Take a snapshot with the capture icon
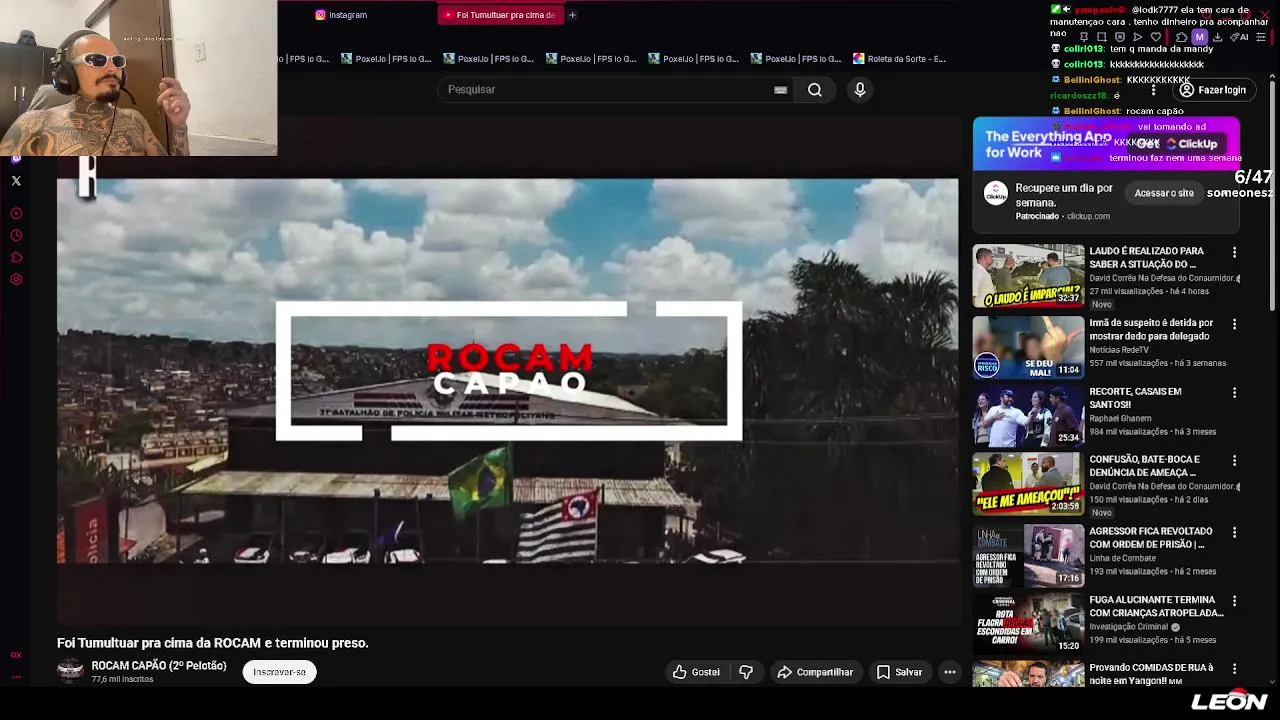 pos(1101,37)
